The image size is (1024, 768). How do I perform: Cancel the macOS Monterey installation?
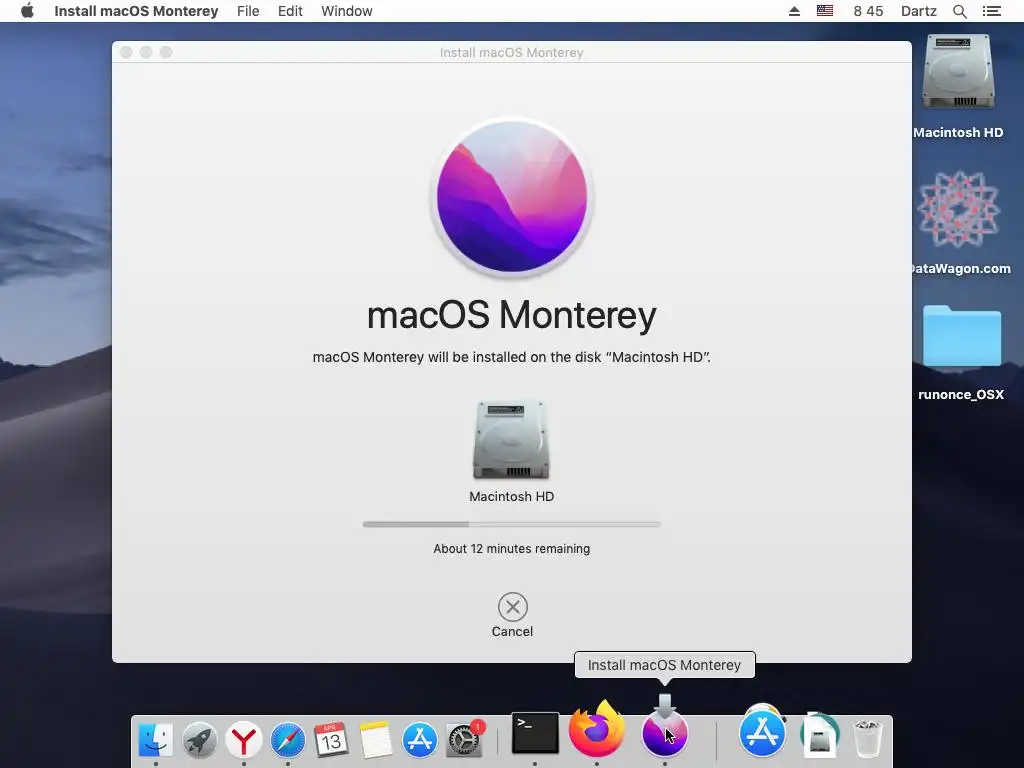pos(513,607)
